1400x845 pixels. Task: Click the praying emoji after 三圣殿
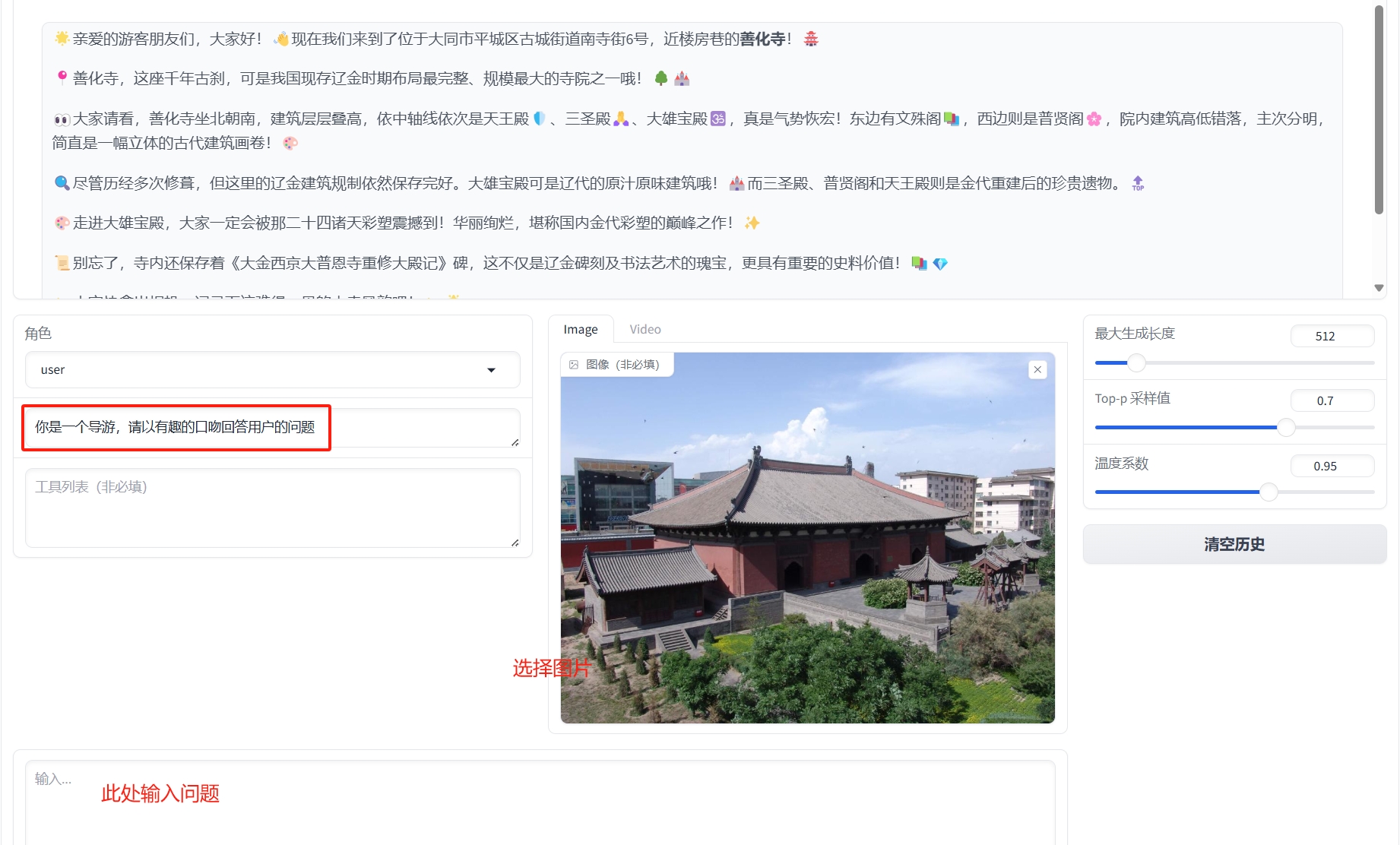click(x=621, y=119)
